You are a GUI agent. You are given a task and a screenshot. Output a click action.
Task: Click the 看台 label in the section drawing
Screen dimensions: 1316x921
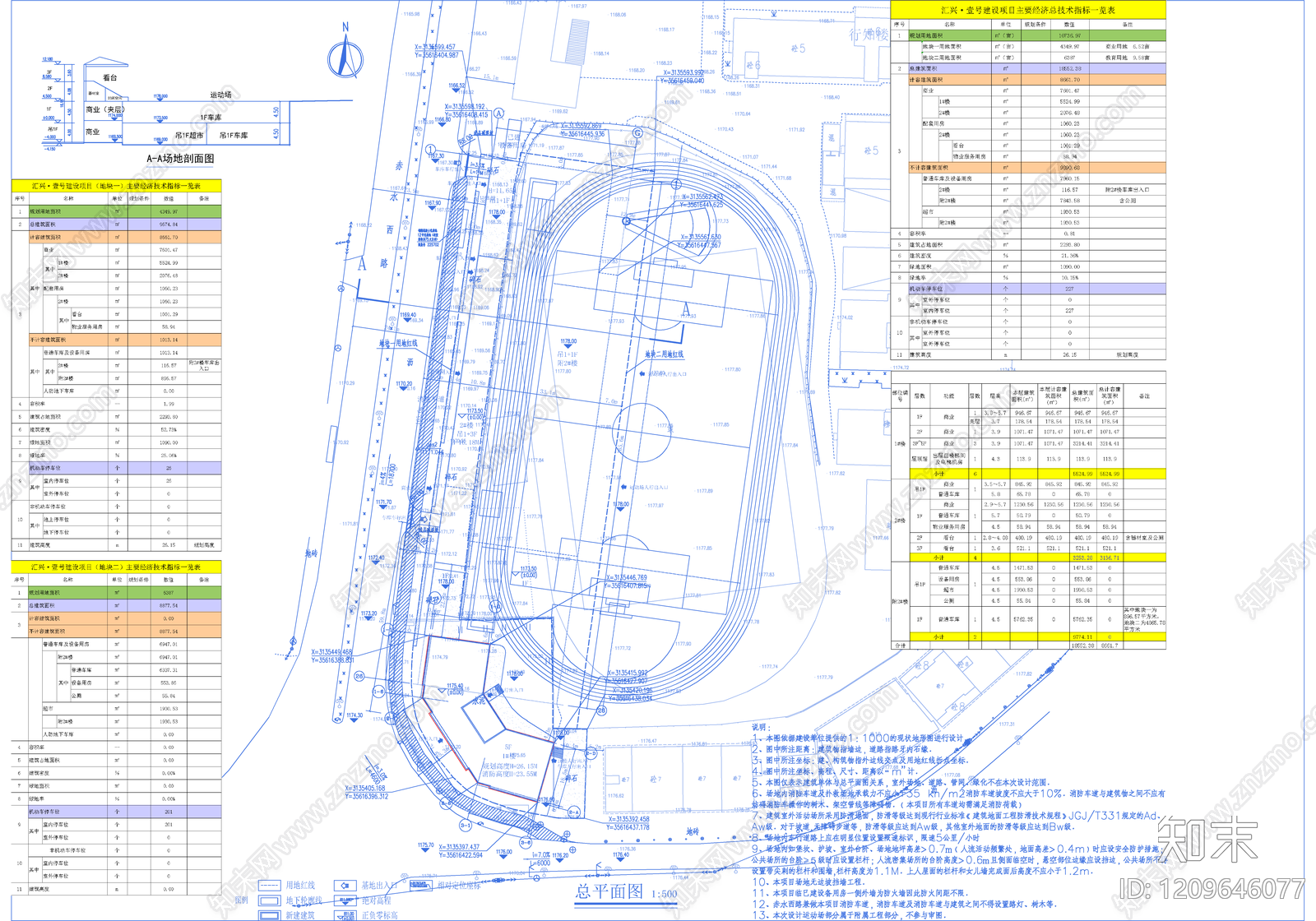tap(110, 77)
